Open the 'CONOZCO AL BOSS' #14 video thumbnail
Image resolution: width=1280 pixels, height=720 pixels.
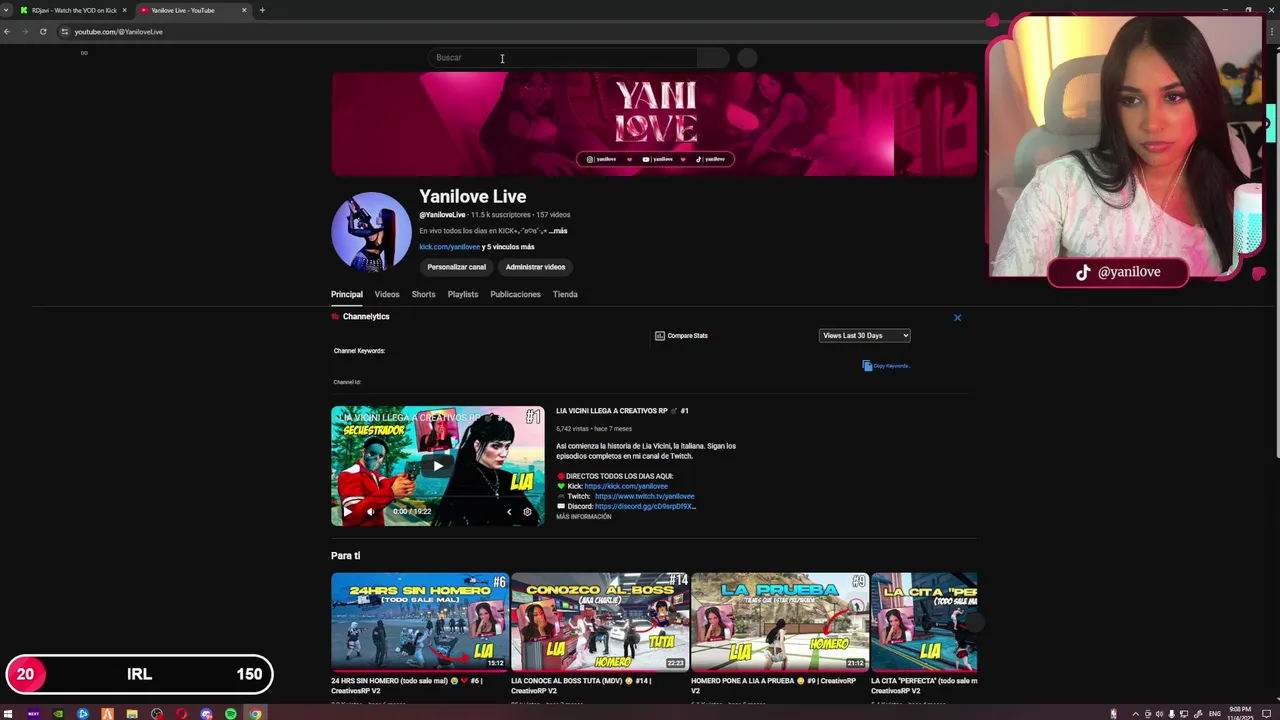600,622
